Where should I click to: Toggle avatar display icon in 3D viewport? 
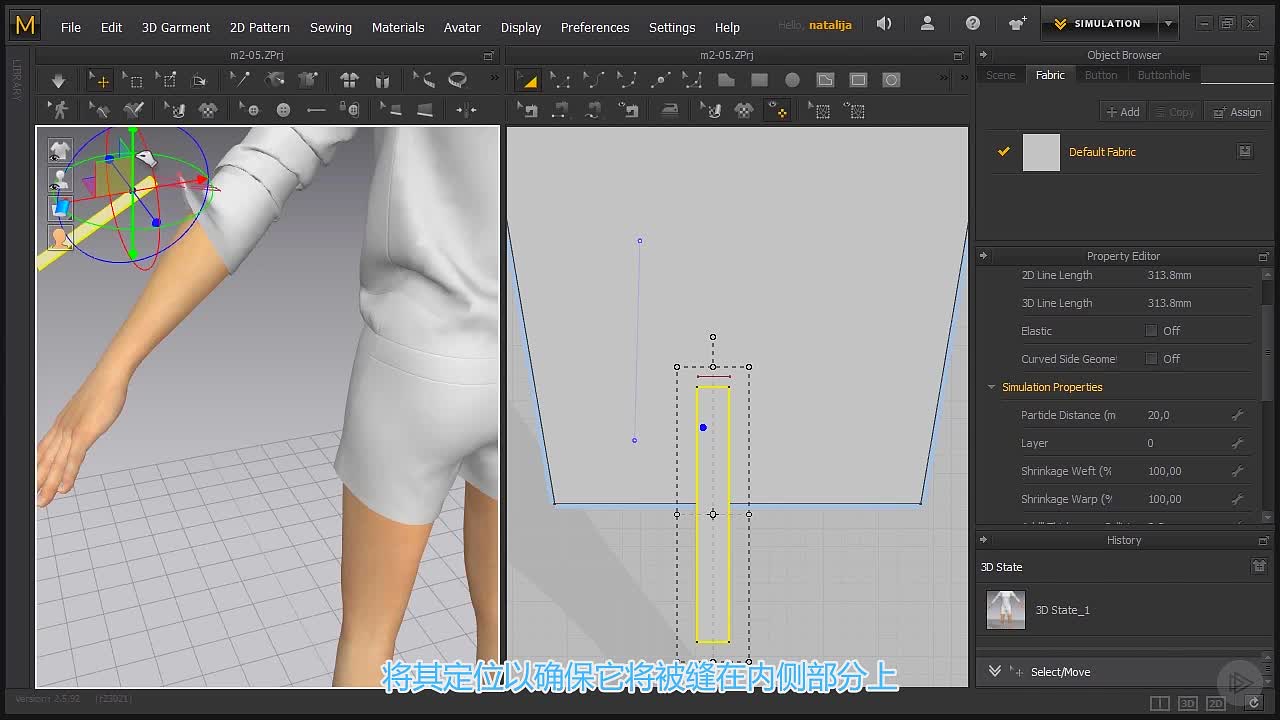(60, 179)
